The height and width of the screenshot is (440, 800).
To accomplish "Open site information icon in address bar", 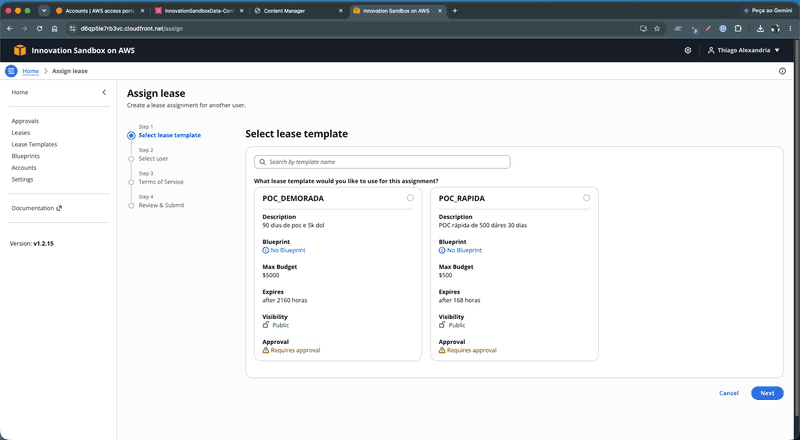I will 72,29.
